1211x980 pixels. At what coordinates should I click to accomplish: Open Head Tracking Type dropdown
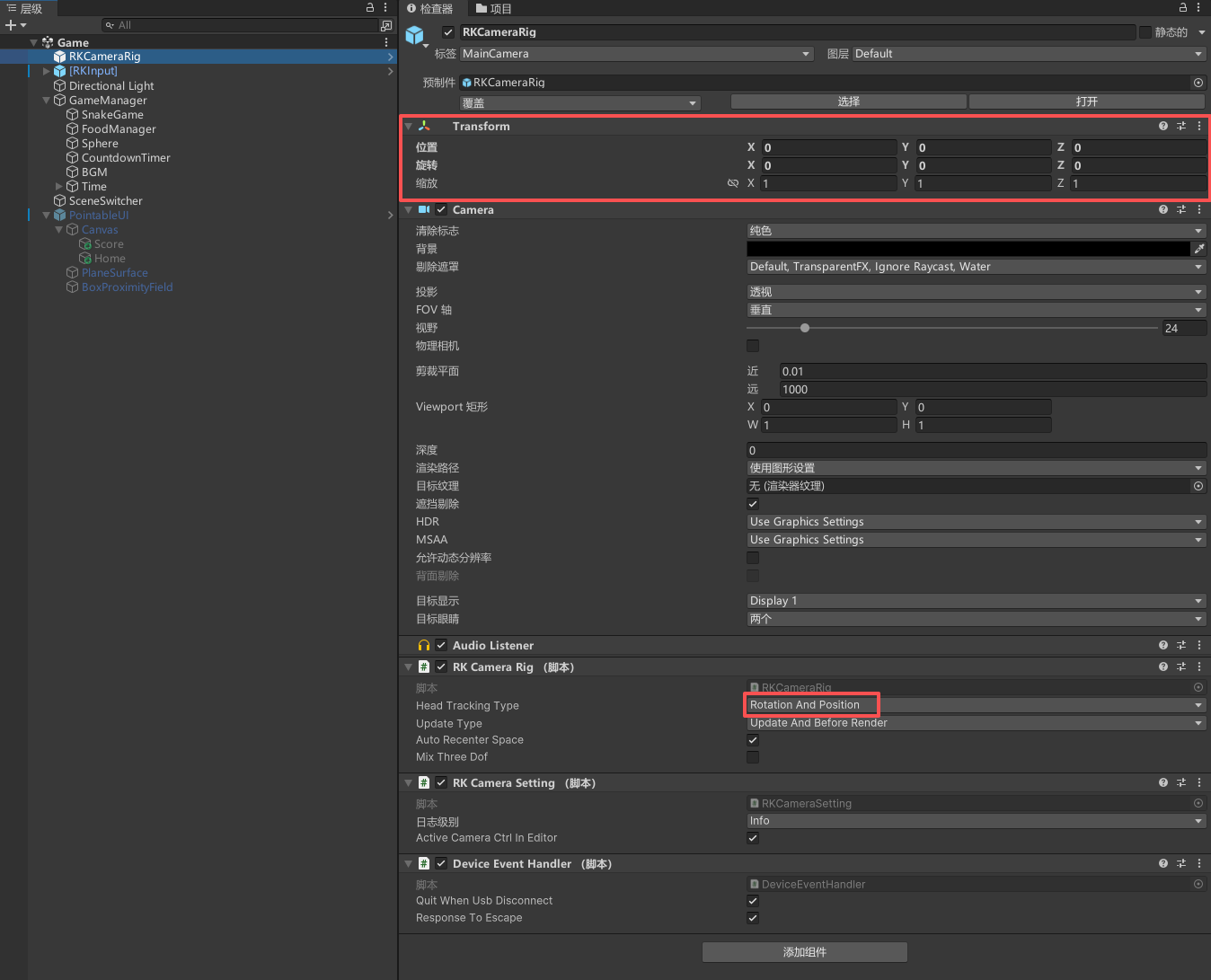tap(977, 705)
